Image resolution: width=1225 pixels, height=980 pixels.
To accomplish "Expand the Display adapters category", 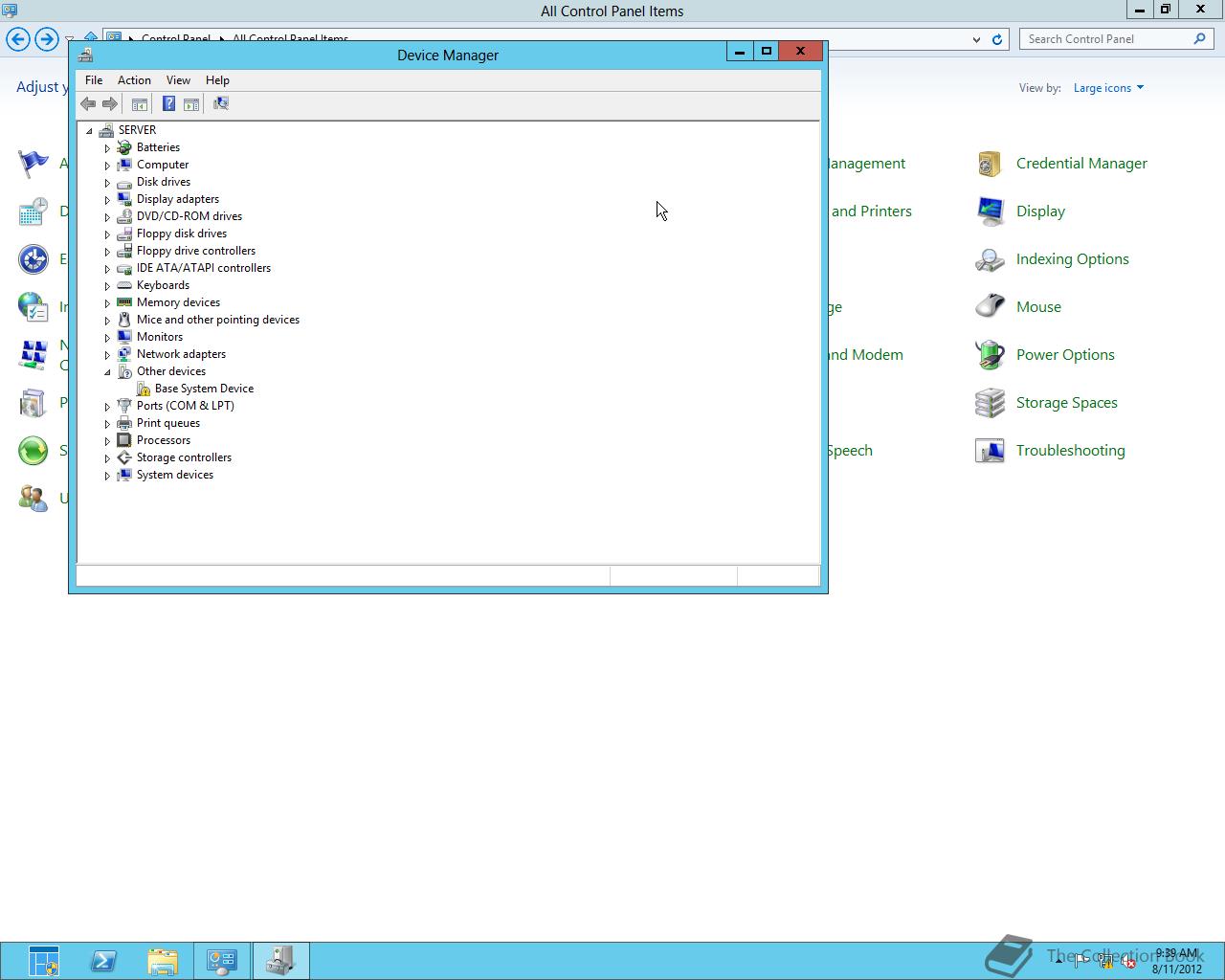I will coord(107,199).
